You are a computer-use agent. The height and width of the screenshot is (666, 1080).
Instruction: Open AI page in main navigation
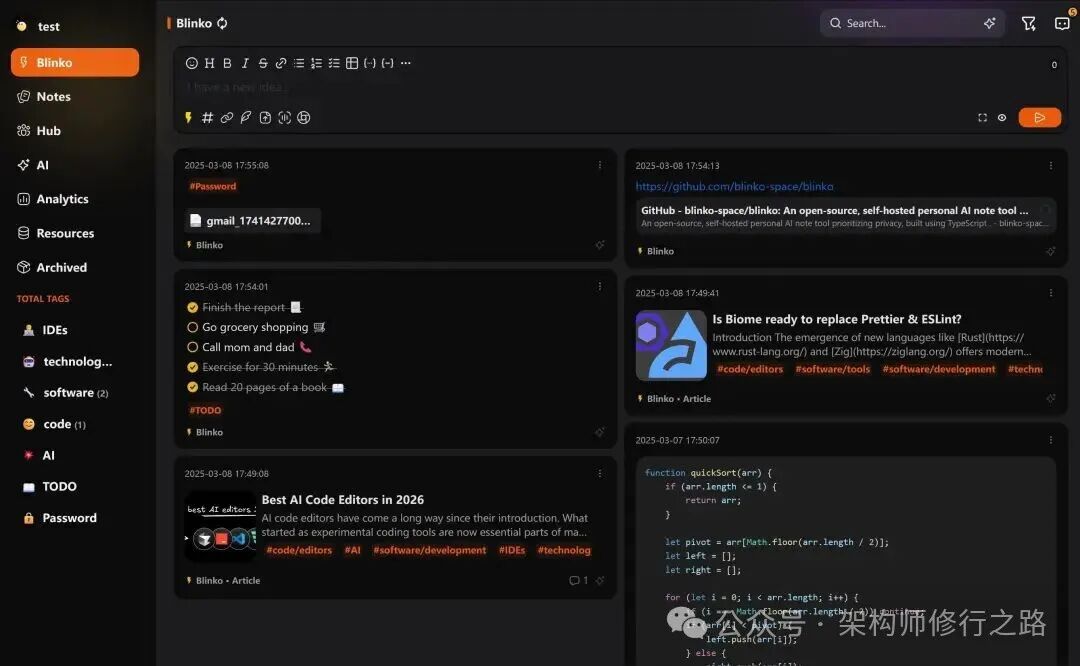(74, 165)
